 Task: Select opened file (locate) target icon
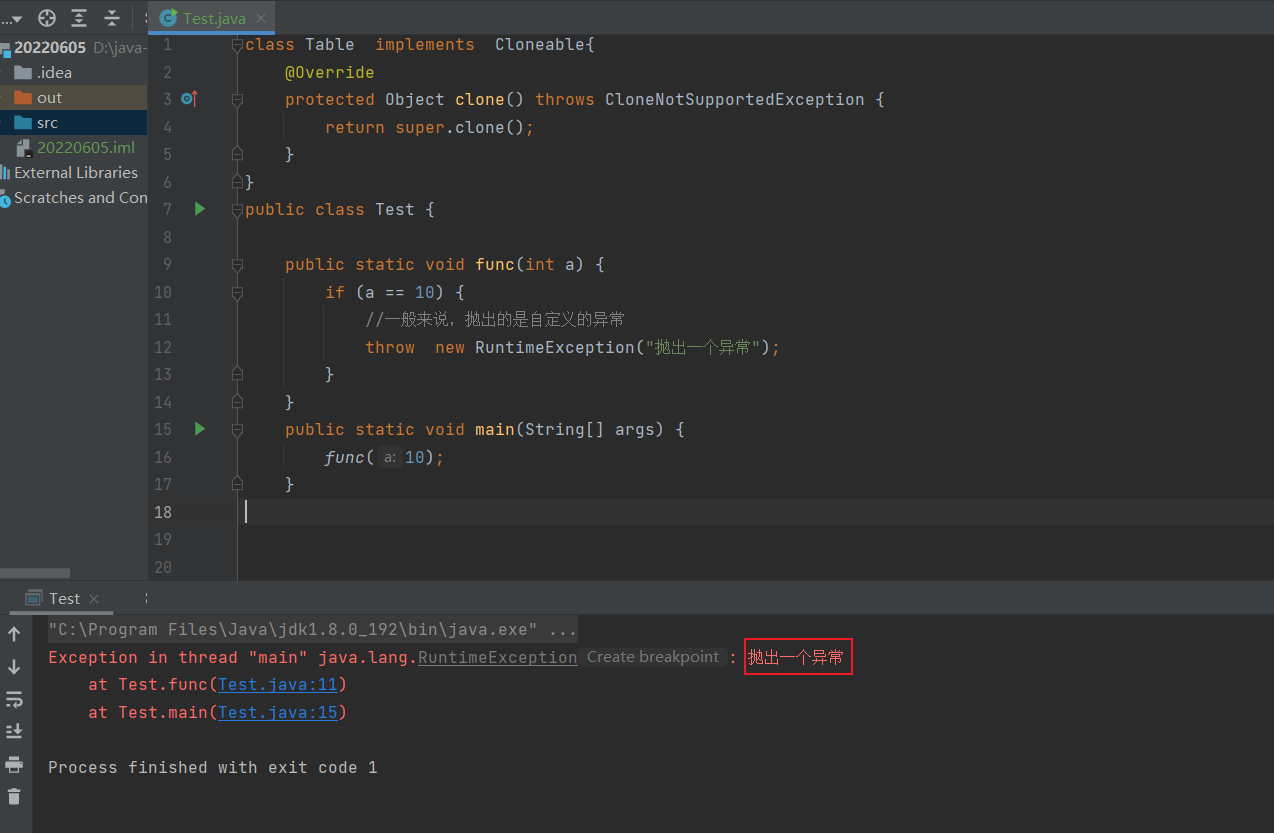47,18
